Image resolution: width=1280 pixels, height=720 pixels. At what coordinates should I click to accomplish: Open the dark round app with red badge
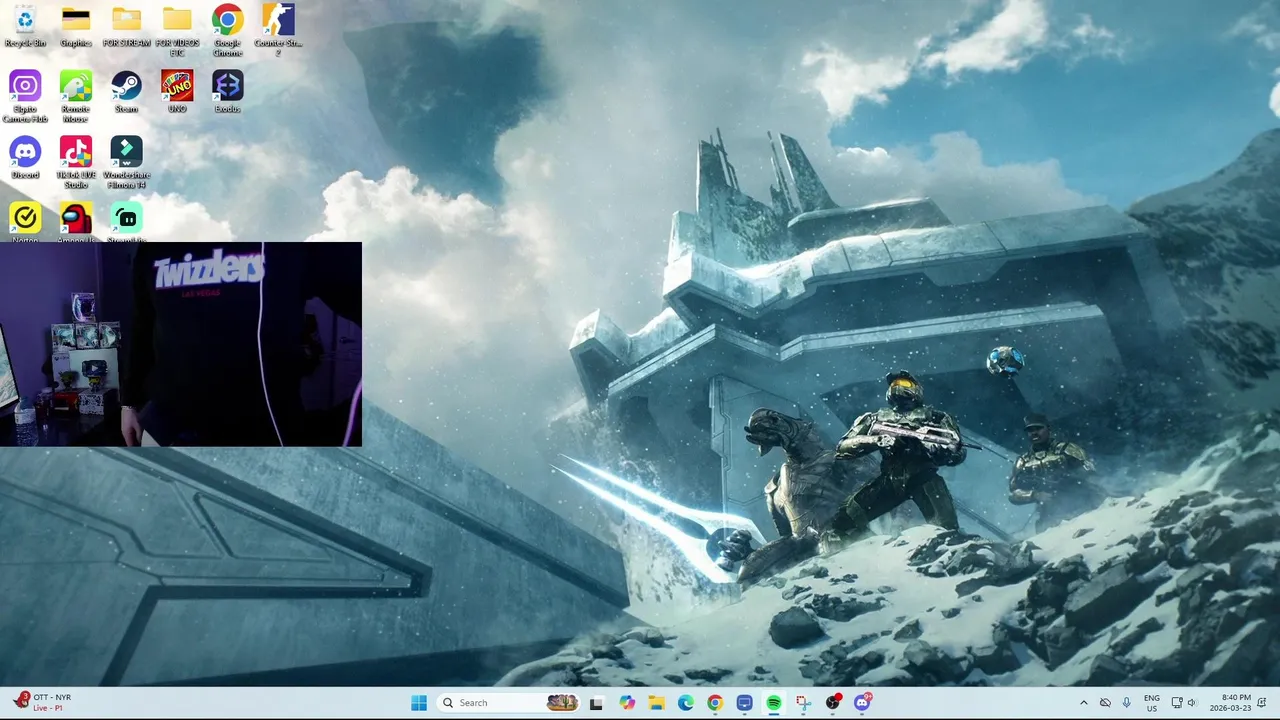(833, 703)
